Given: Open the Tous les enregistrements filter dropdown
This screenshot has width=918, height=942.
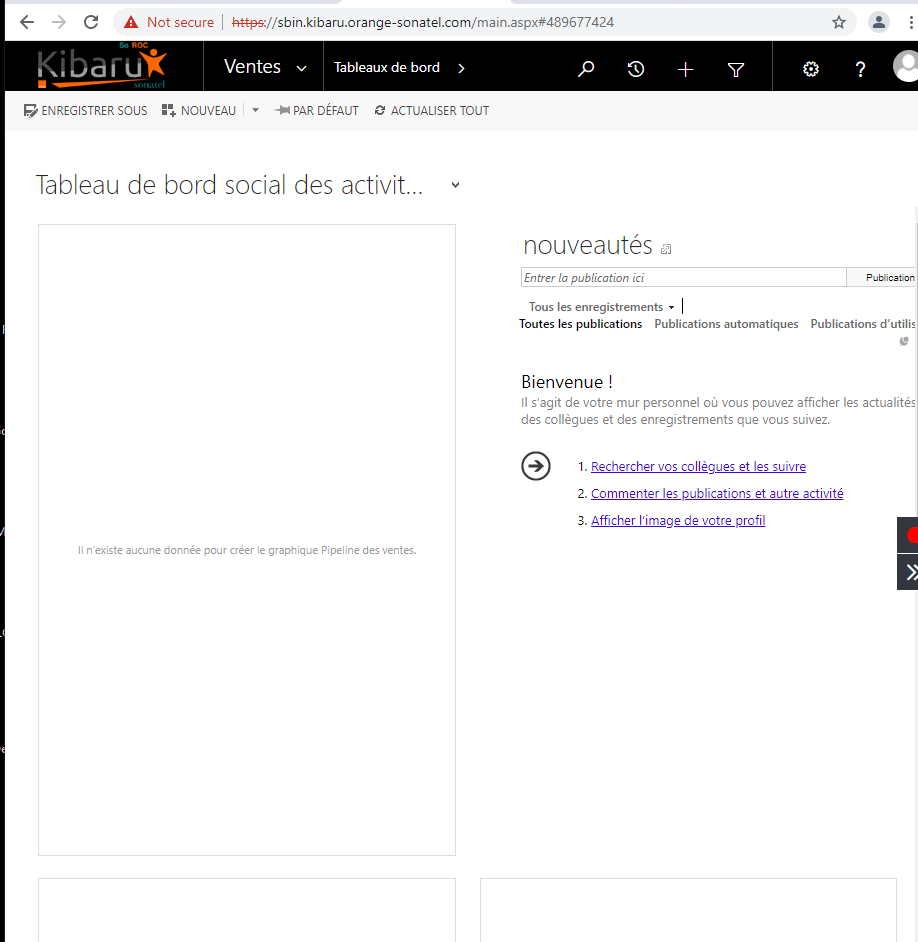Looking at the screenshot, I should point(601,307).
